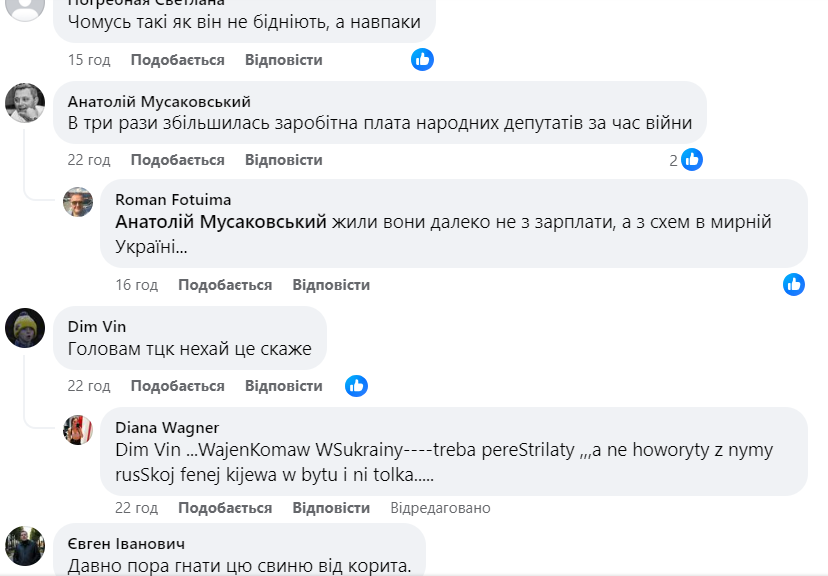Screen dimensions: 828x576
Task: Click the mentioned name Анатолій Мусаковський in the reply
Action: click(221, 222)
